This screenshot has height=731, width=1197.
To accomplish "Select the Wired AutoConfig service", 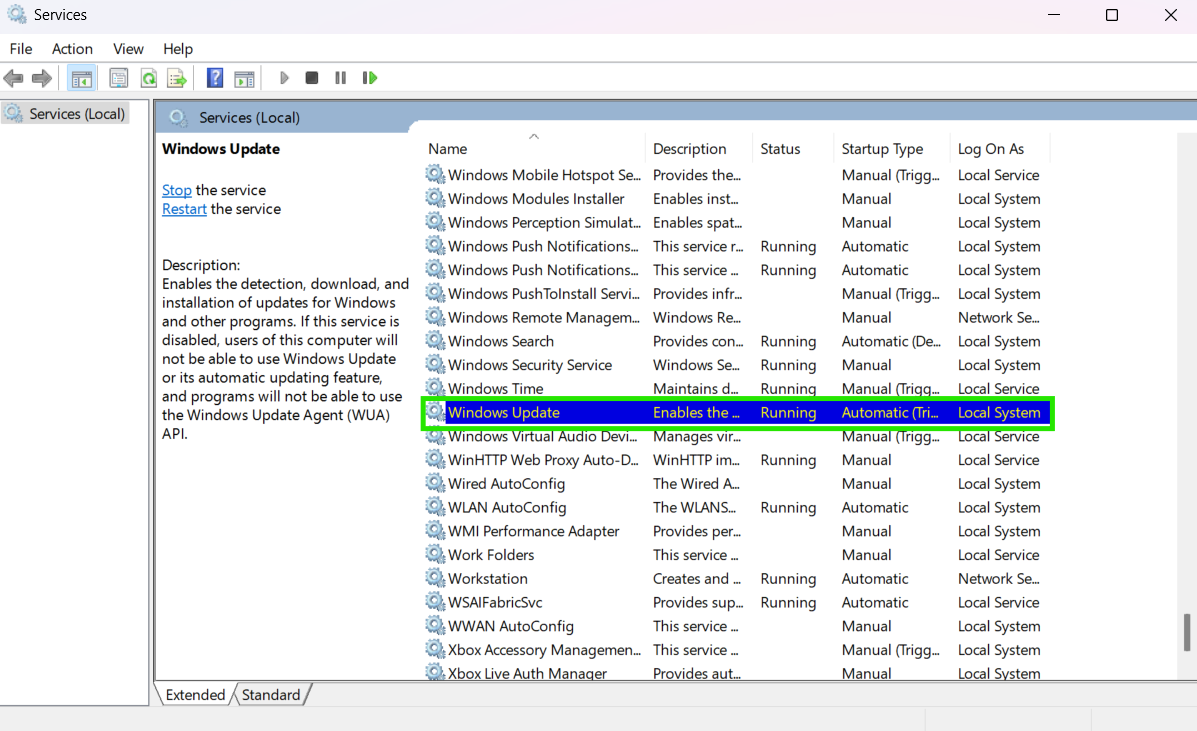I will (737, 483).
